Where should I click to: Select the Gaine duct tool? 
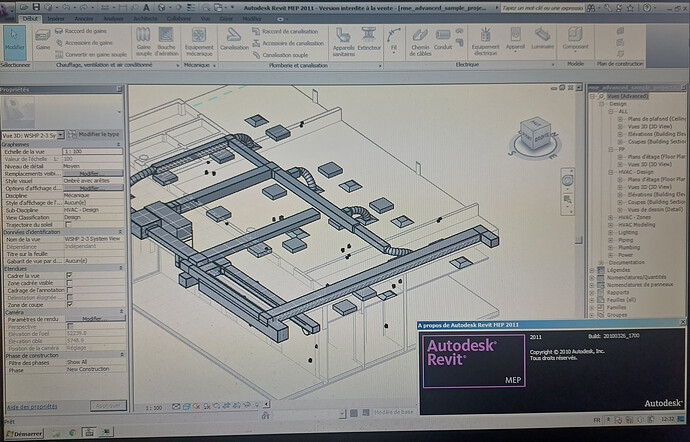pyautogui.click(x=43, y=40)
